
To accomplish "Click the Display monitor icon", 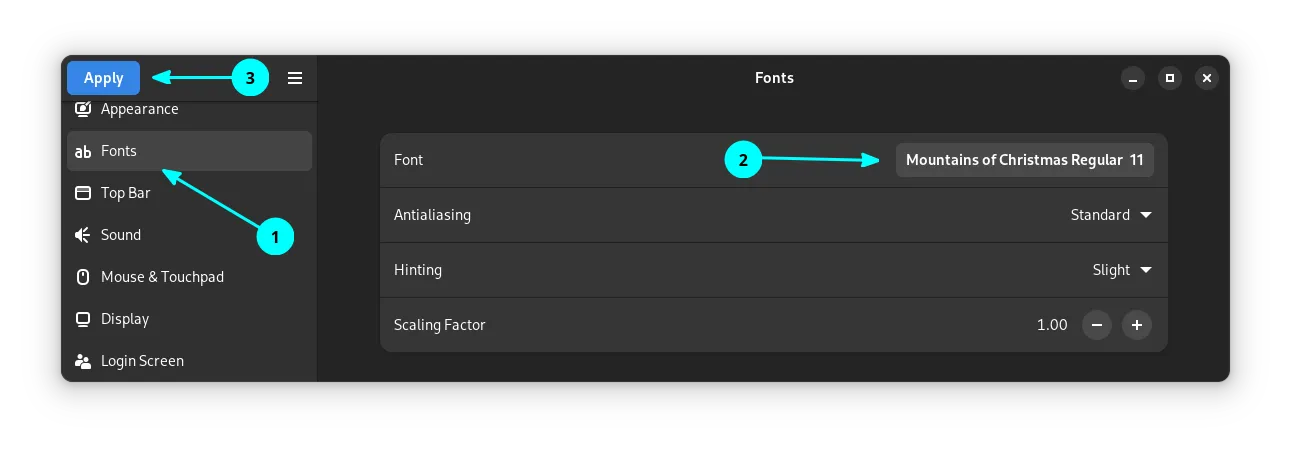I will (x=84, y=319).
